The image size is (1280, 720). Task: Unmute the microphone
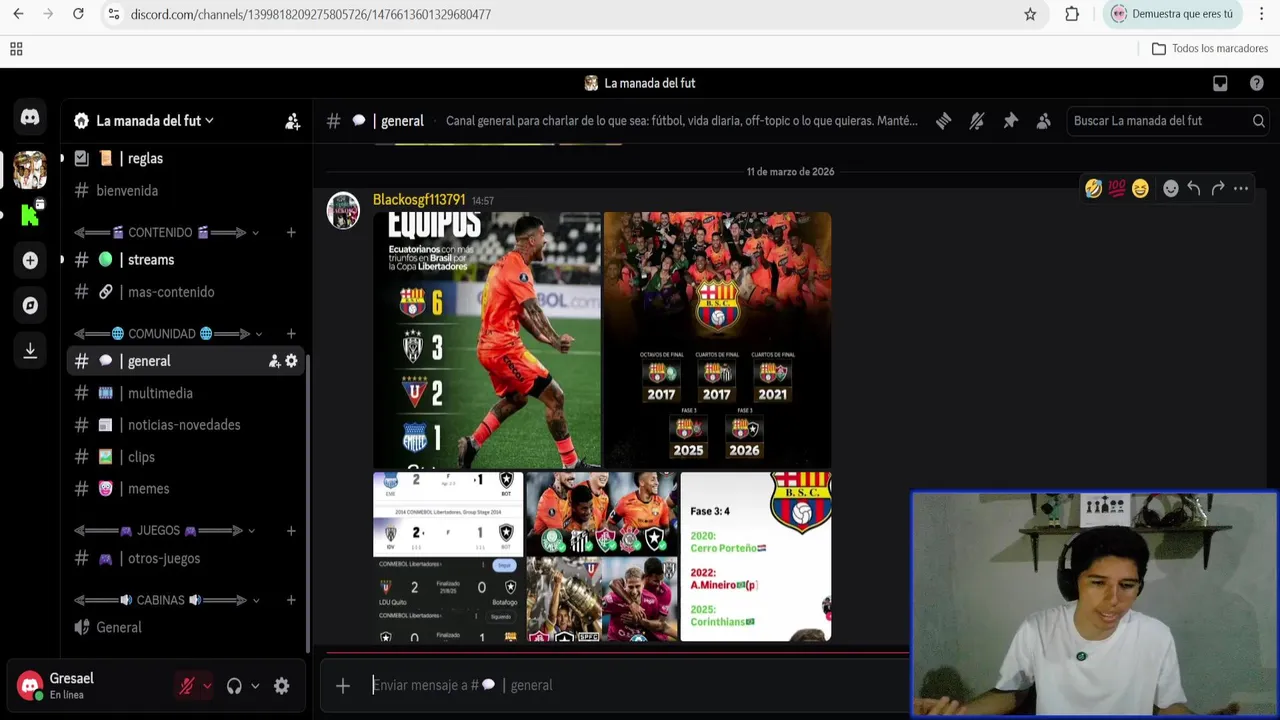tap(186, 686)
